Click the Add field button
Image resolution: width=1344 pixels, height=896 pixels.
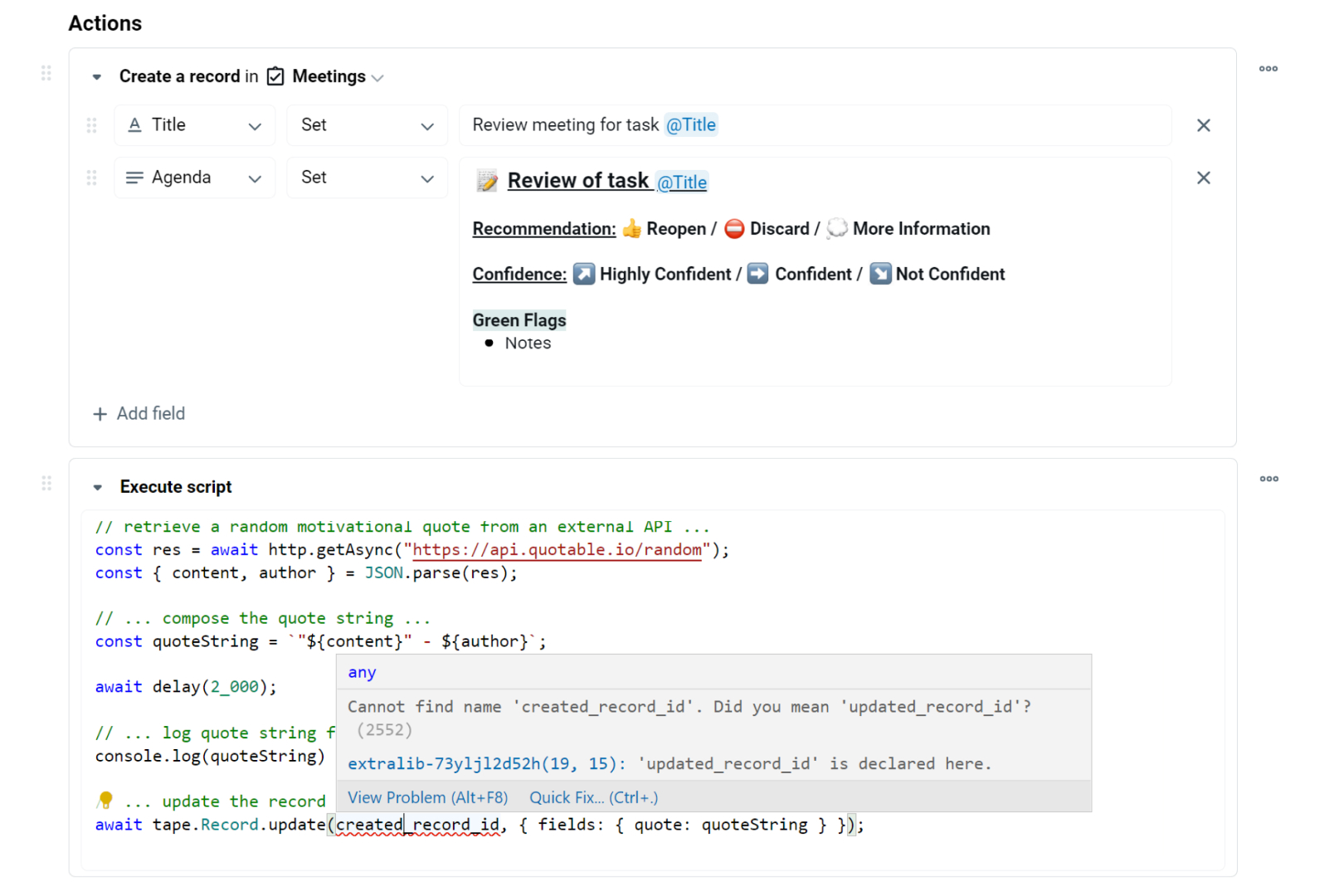point(139,413)
